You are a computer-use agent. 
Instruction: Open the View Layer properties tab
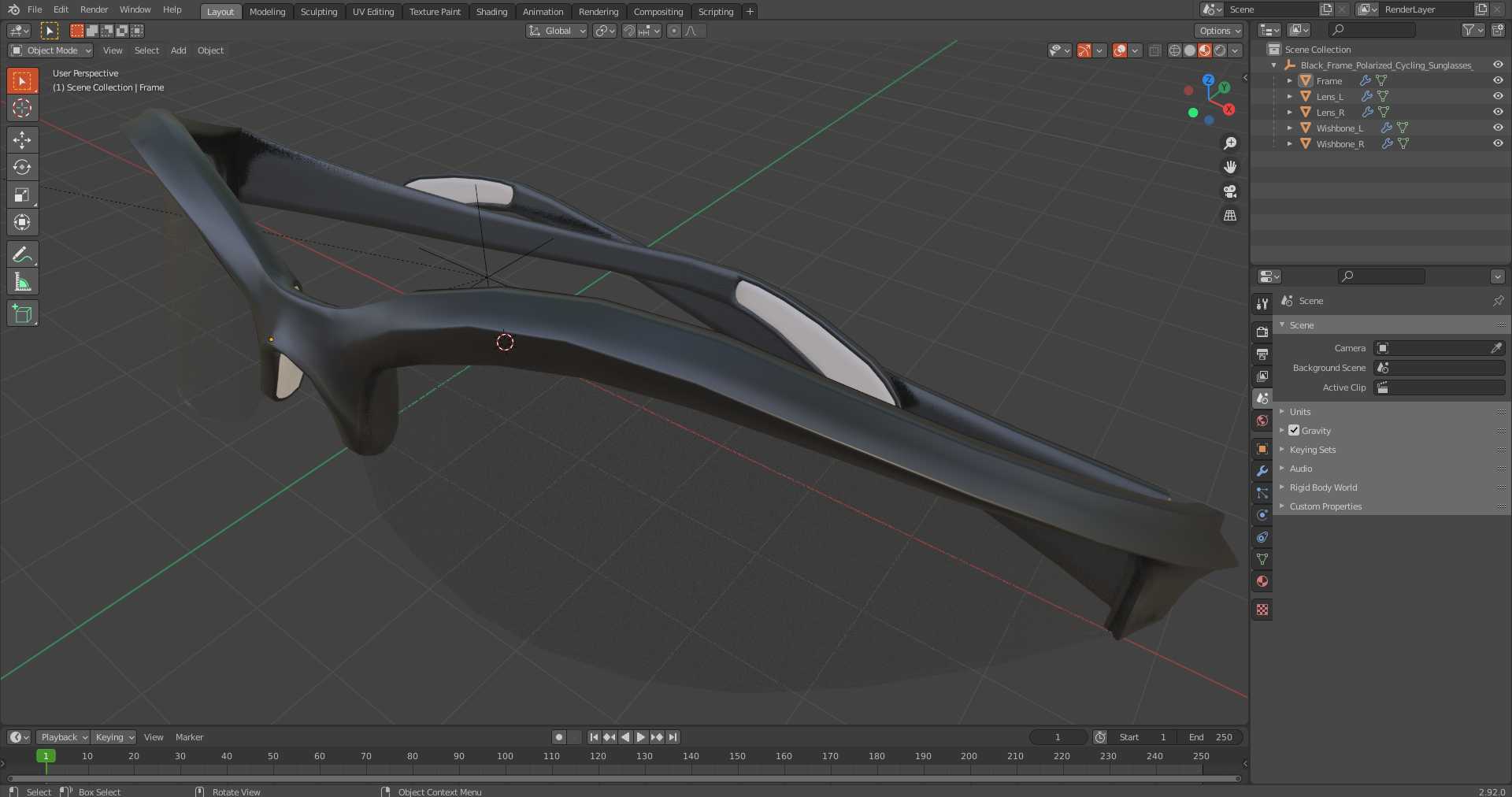(1262, 376)
